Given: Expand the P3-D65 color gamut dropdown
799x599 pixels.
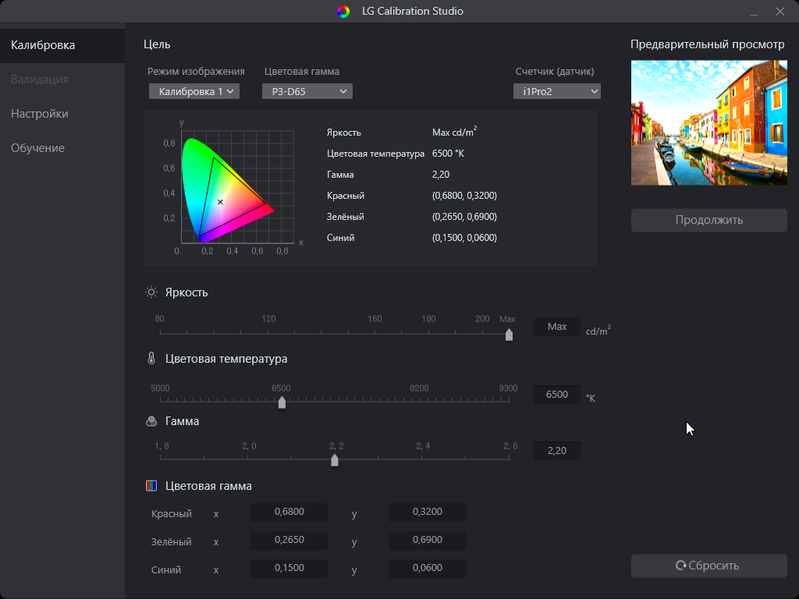Looking at the screenshot, I should coord(307,91).
